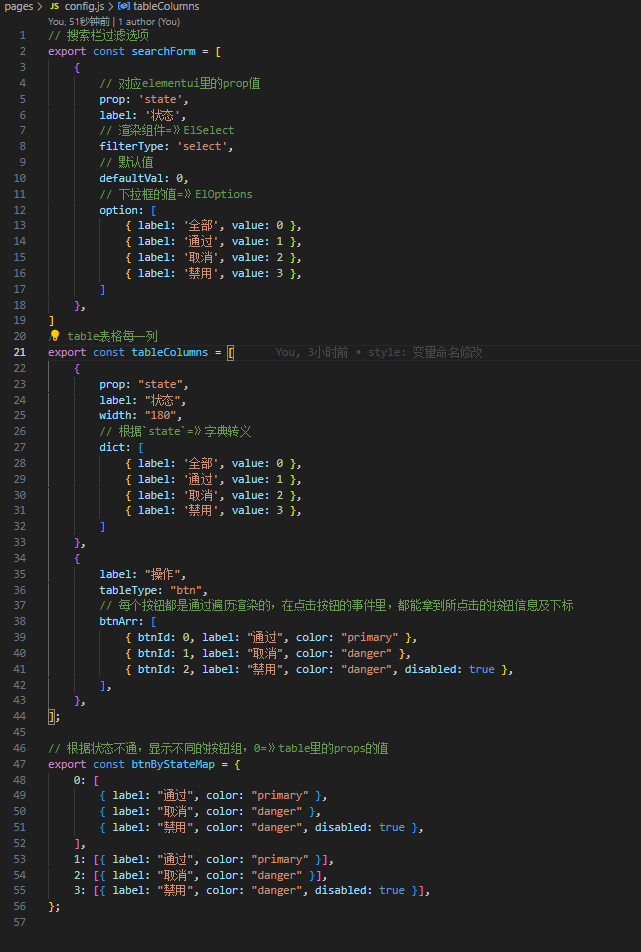
Task: Click the opening bracket after tableColumns =
Action: [x=231, y=352]
